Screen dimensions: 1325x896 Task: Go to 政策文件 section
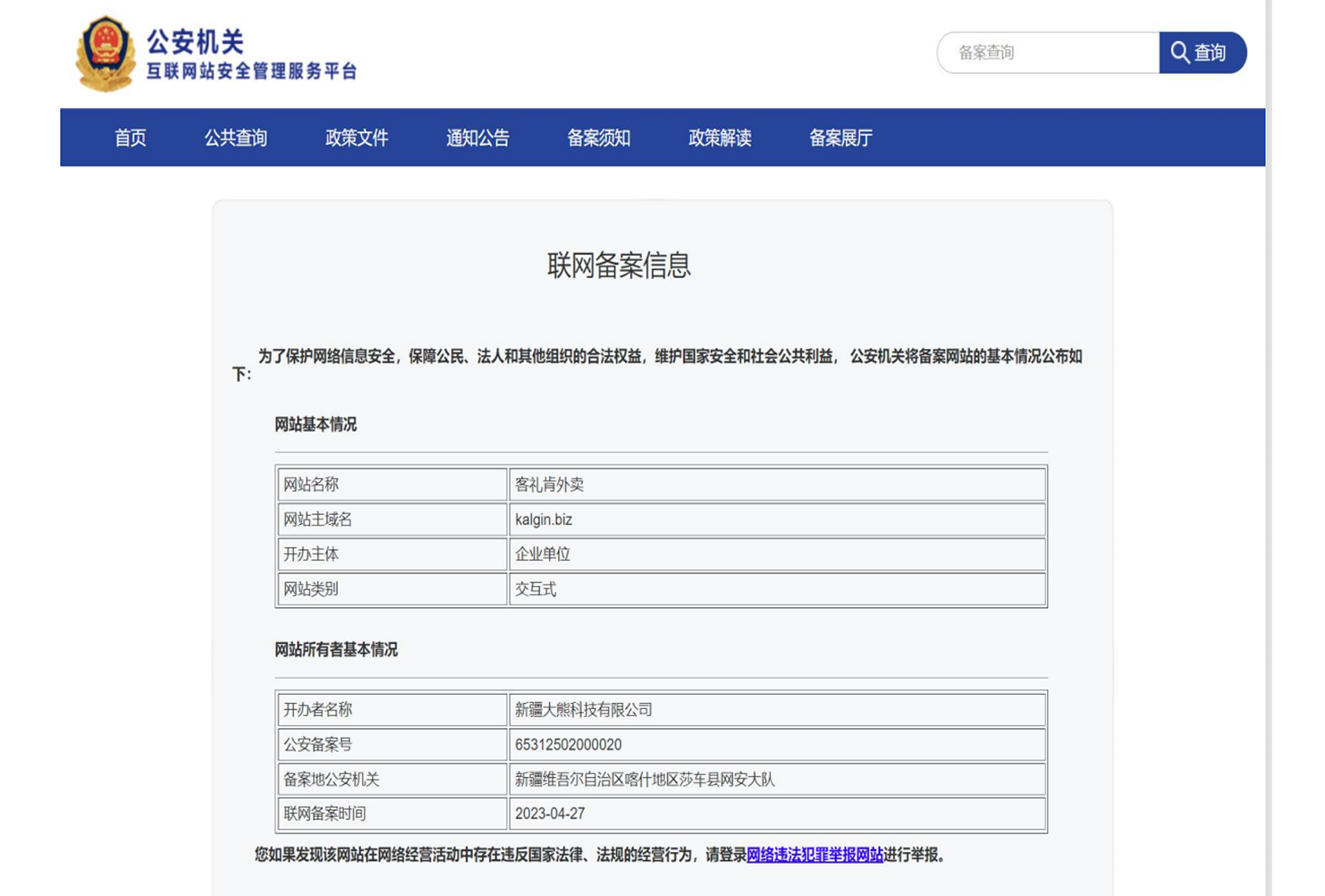pyautogui.click(x=357, y=138)
